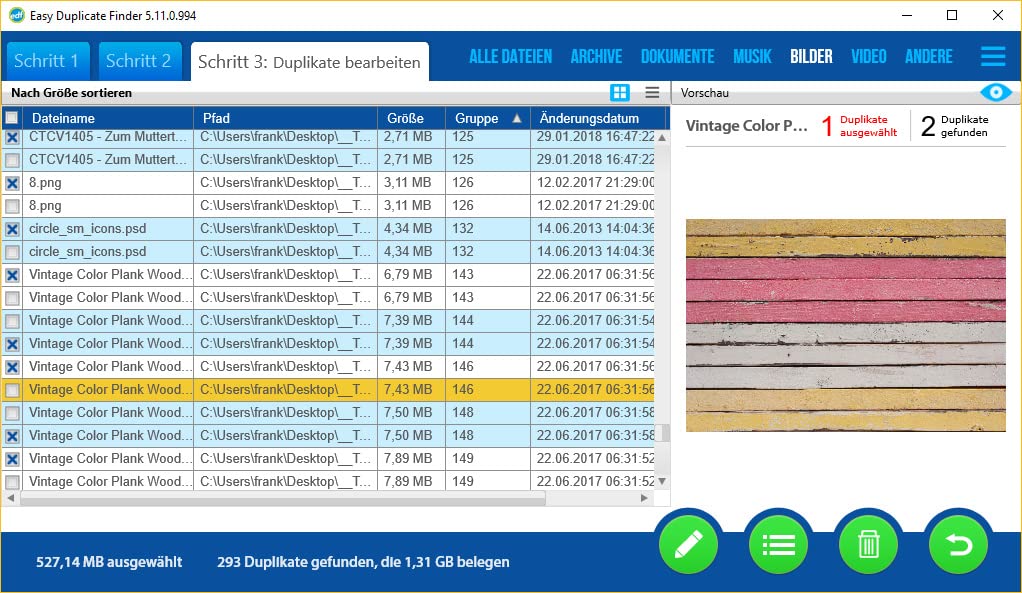Sort by the Gruppe column header
Viewport: 1022px width, 593px height.
click(477, 118)
